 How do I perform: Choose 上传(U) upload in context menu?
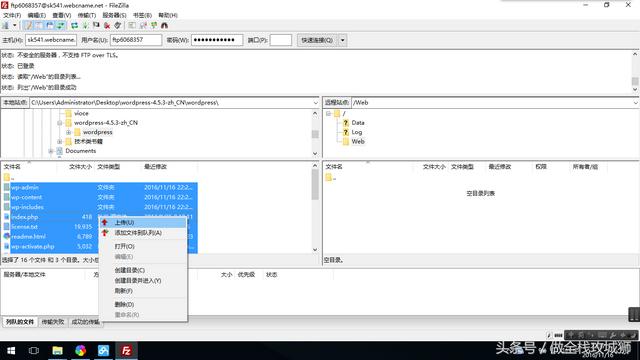143,222
